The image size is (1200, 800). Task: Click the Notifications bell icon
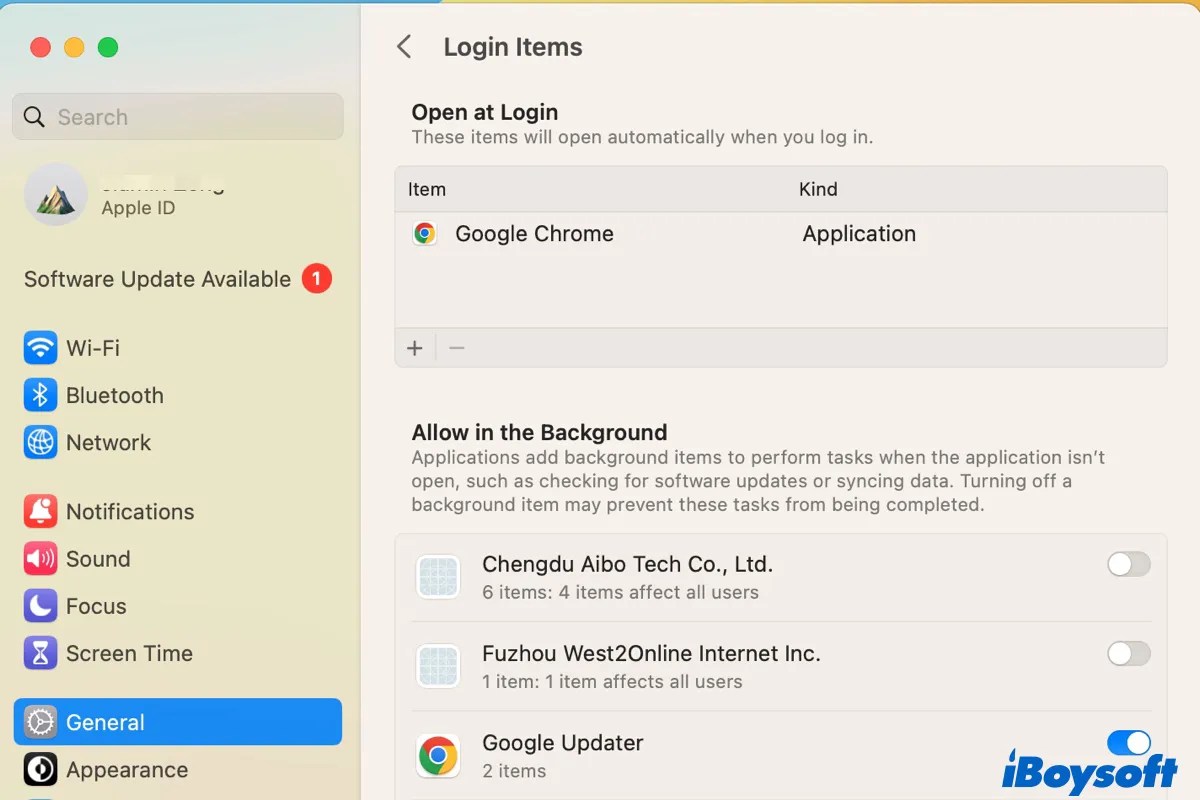[40, 511]
